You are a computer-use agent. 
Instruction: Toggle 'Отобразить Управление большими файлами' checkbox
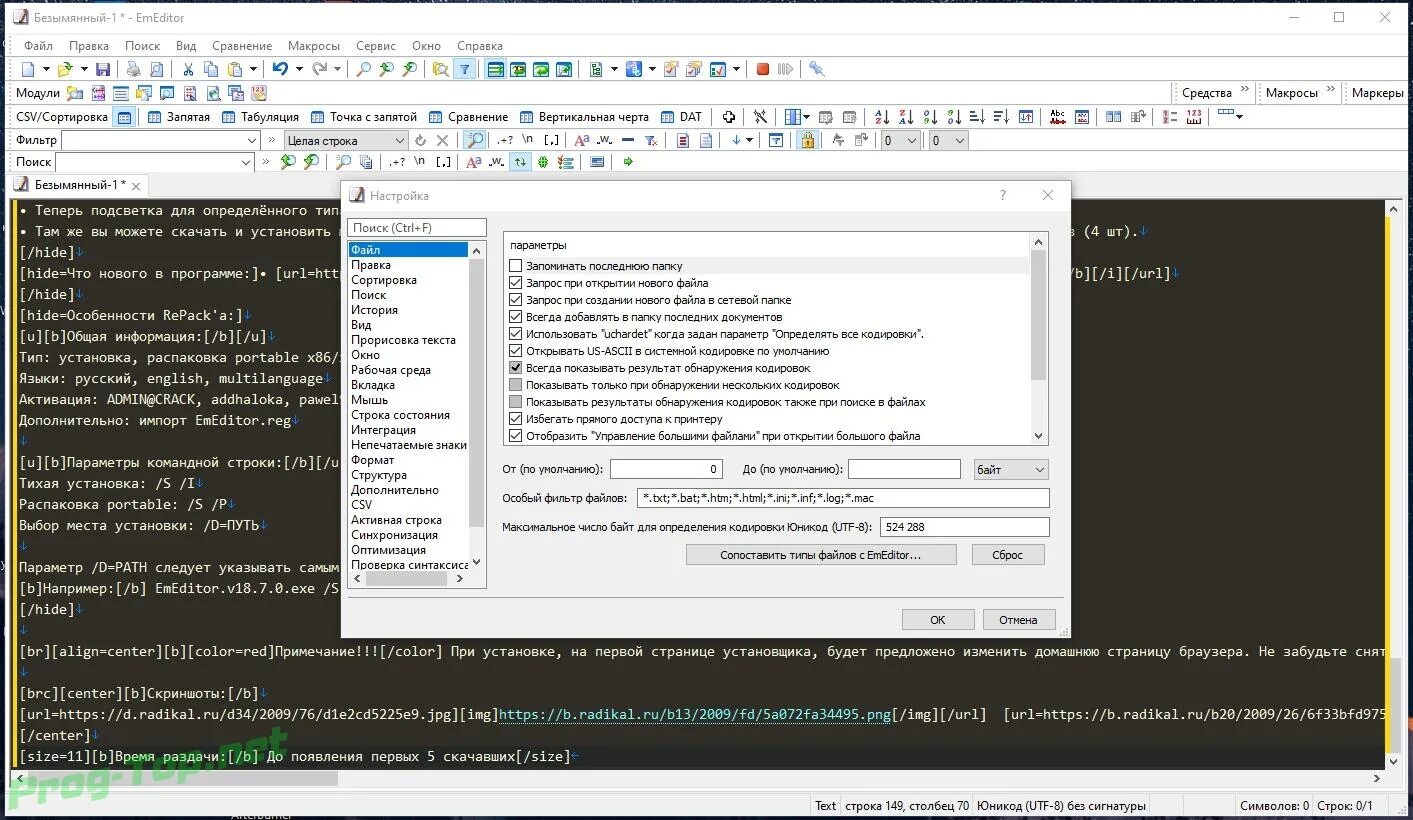516,436
